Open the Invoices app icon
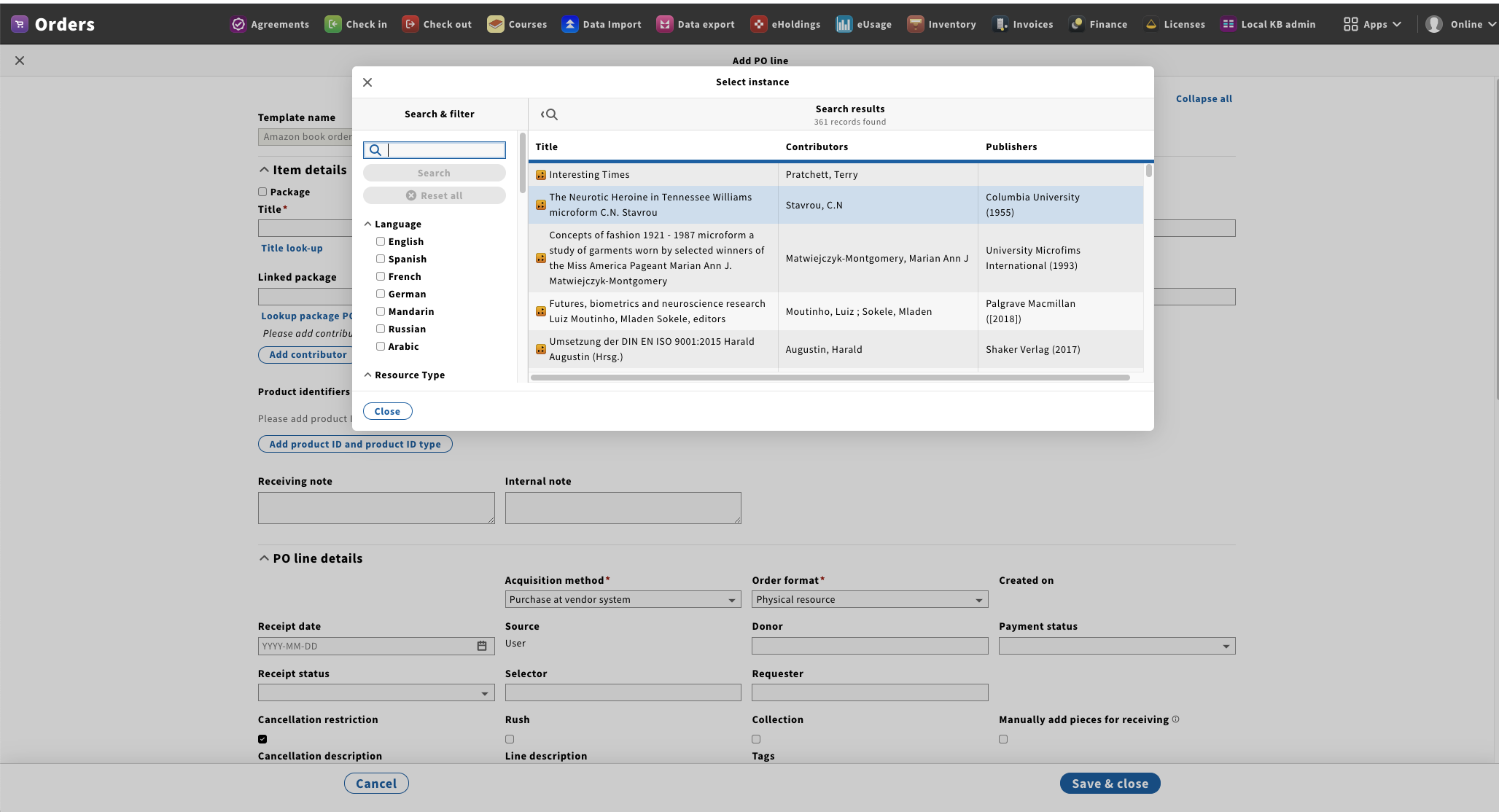Viewport: 1499px width, 812px height. (x=1000, y=24)
